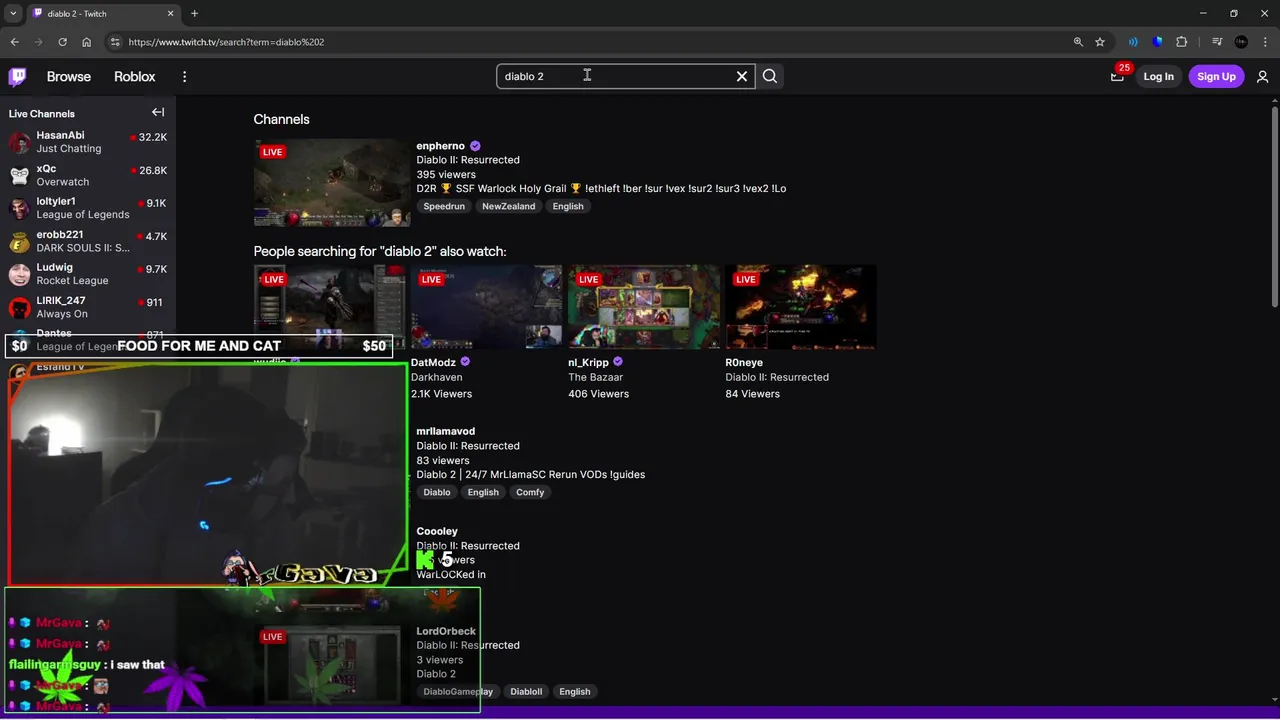Click English tag under mrllamavod

[x=483, y=492]
